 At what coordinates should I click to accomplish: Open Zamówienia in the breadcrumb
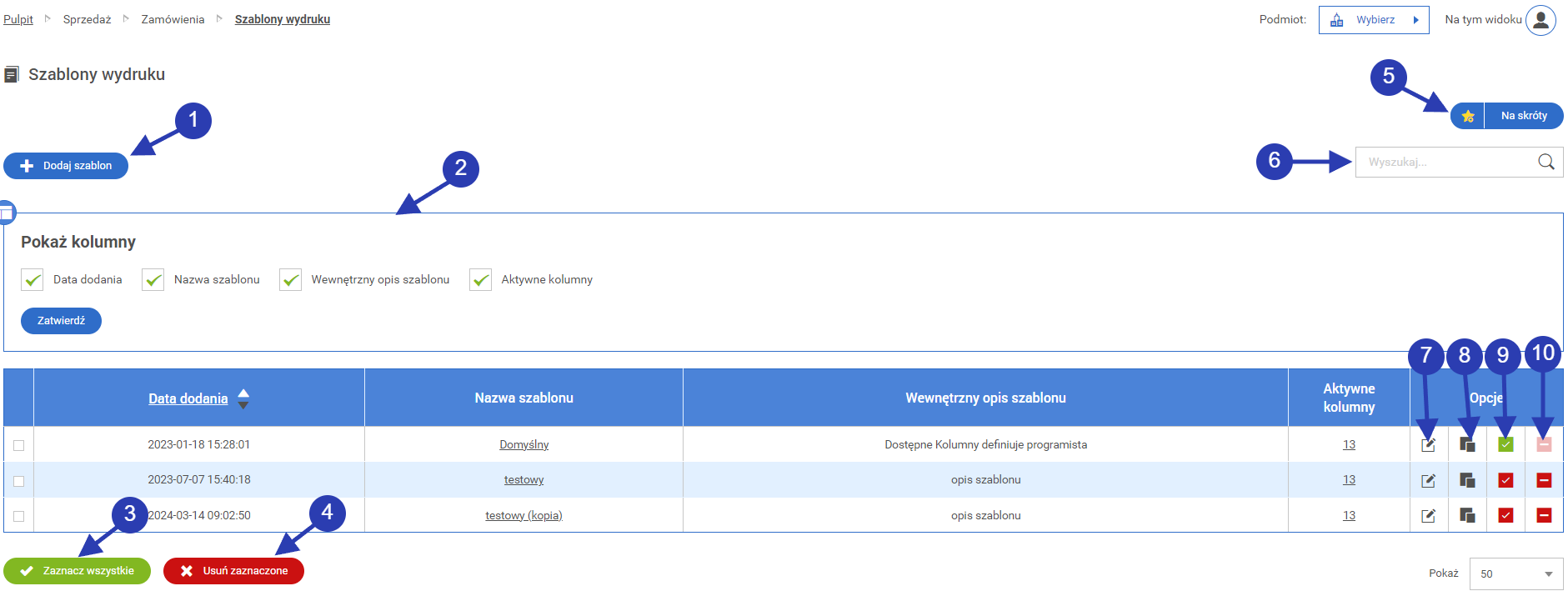[x=173, y=19]
